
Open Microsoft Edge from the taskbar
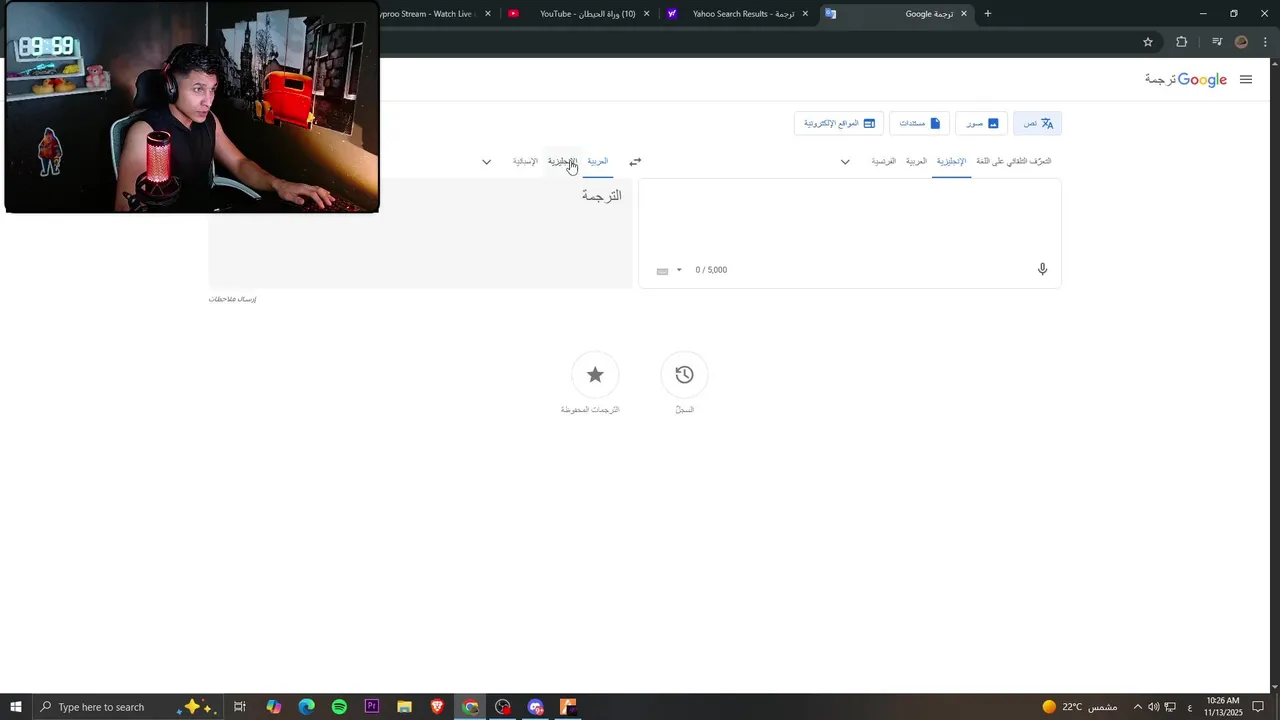click(x=306, y=707)
